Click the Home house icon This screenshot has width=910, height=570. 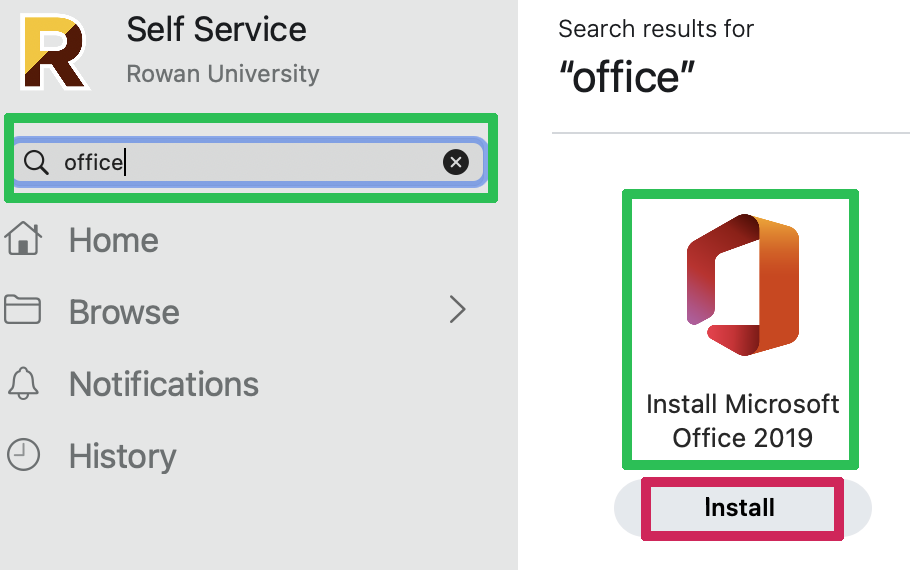point(23,240)
